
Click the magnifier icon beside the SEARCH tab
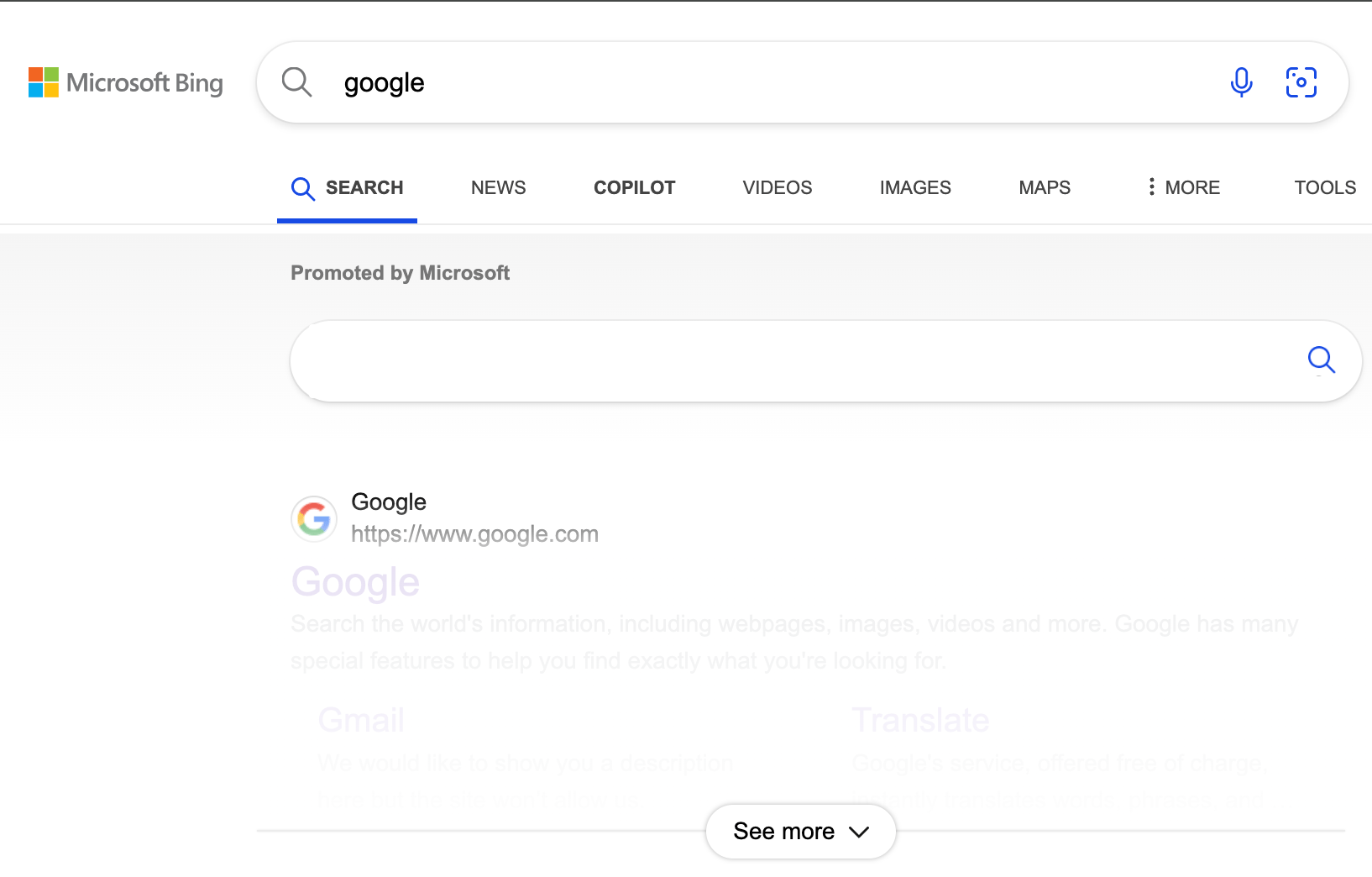302,188
